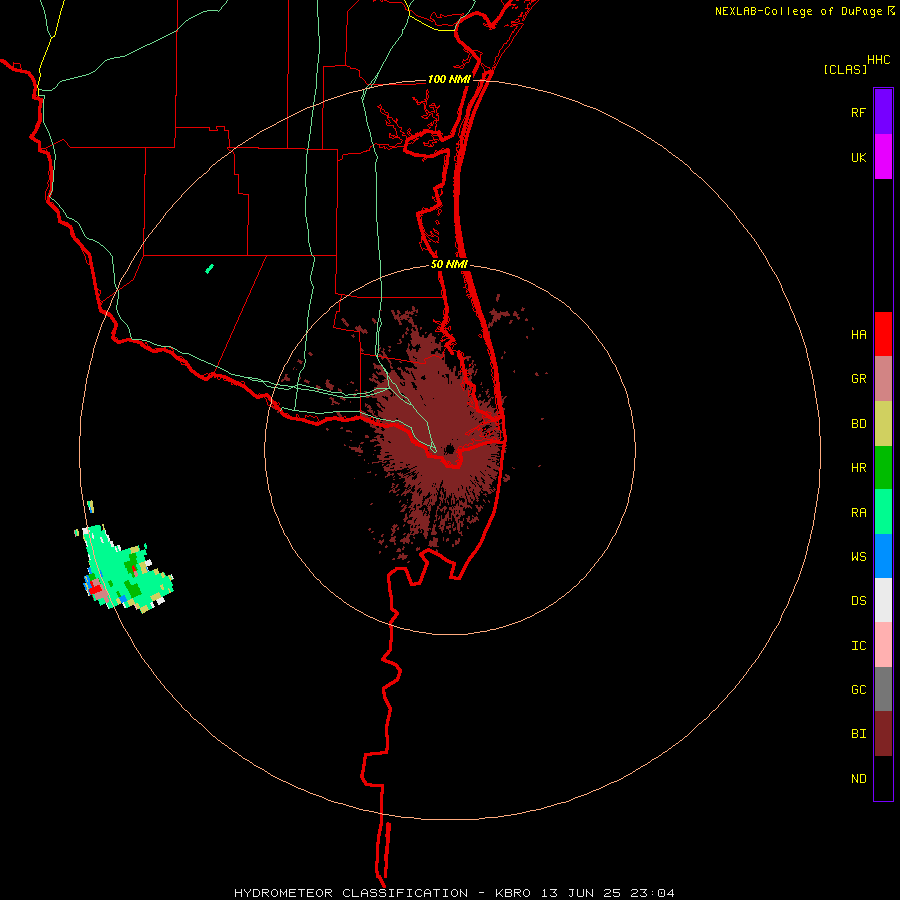This screenshot has height=900, width=900.
Task: Select the GC legend label
Action: coord(858,690)
